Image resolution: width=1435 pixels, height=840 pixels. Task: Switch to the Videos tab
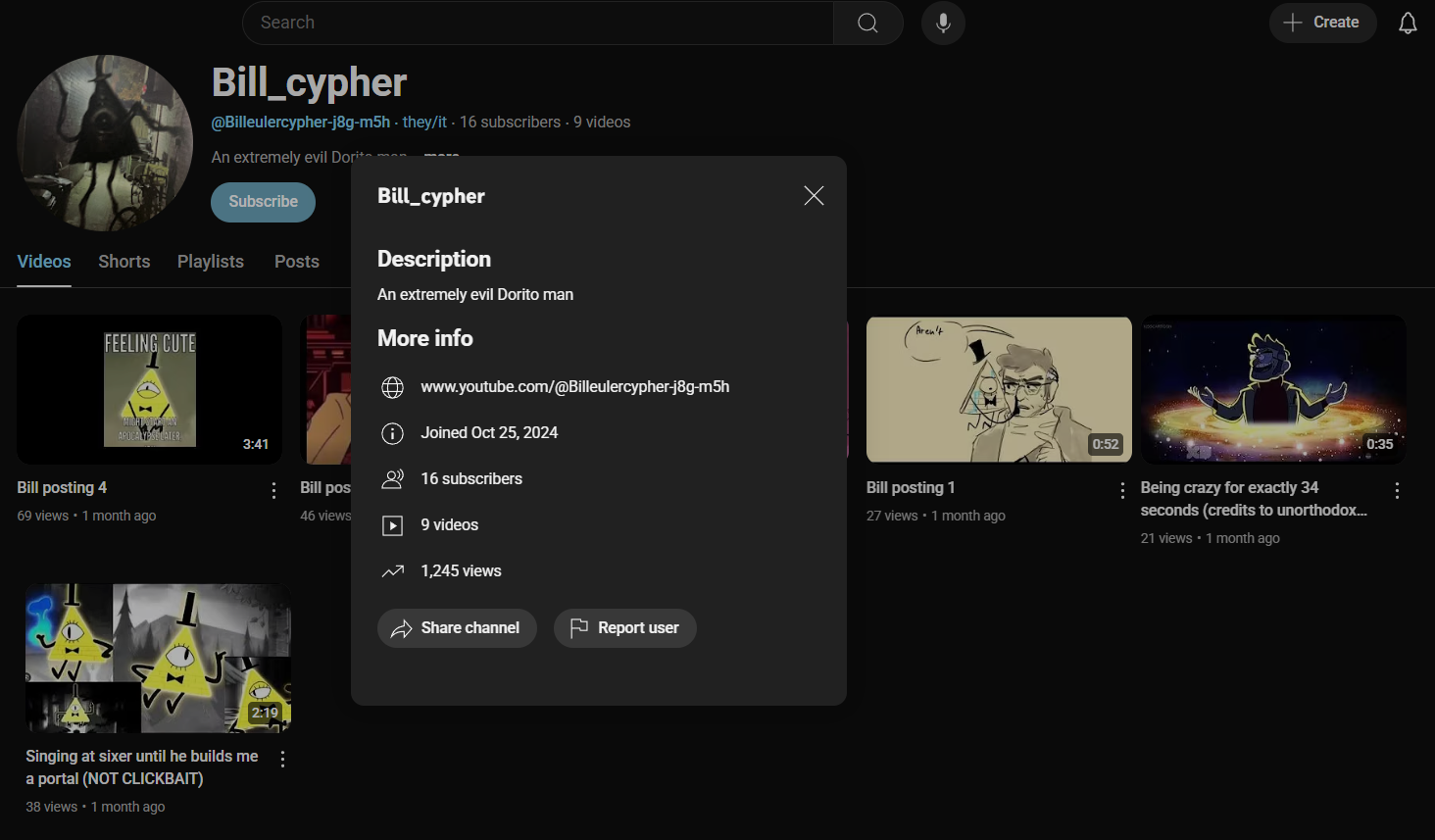point(44,262)
